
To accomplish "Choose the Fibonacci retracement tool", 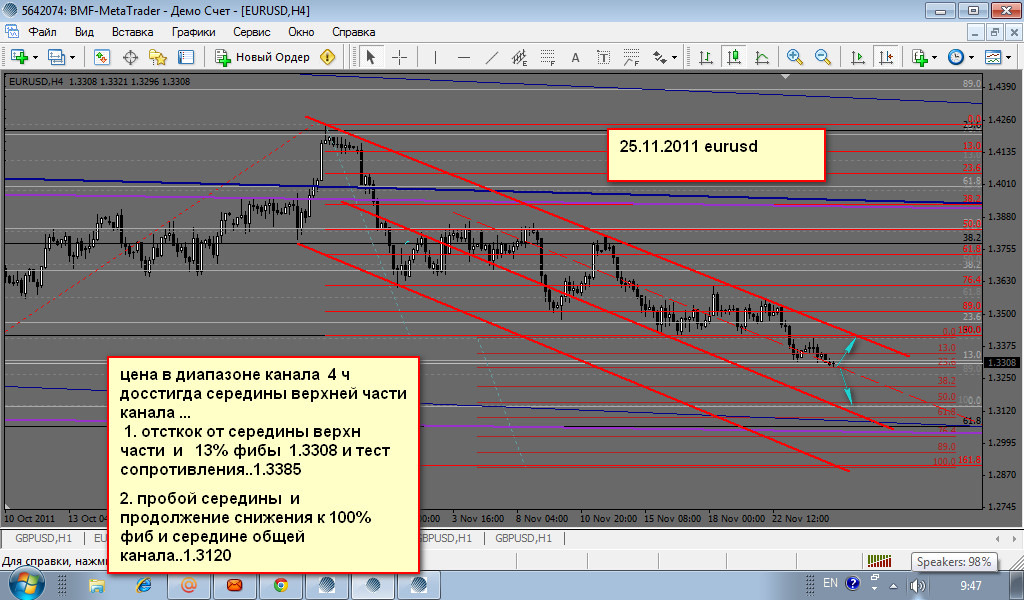I will [547, 57].
